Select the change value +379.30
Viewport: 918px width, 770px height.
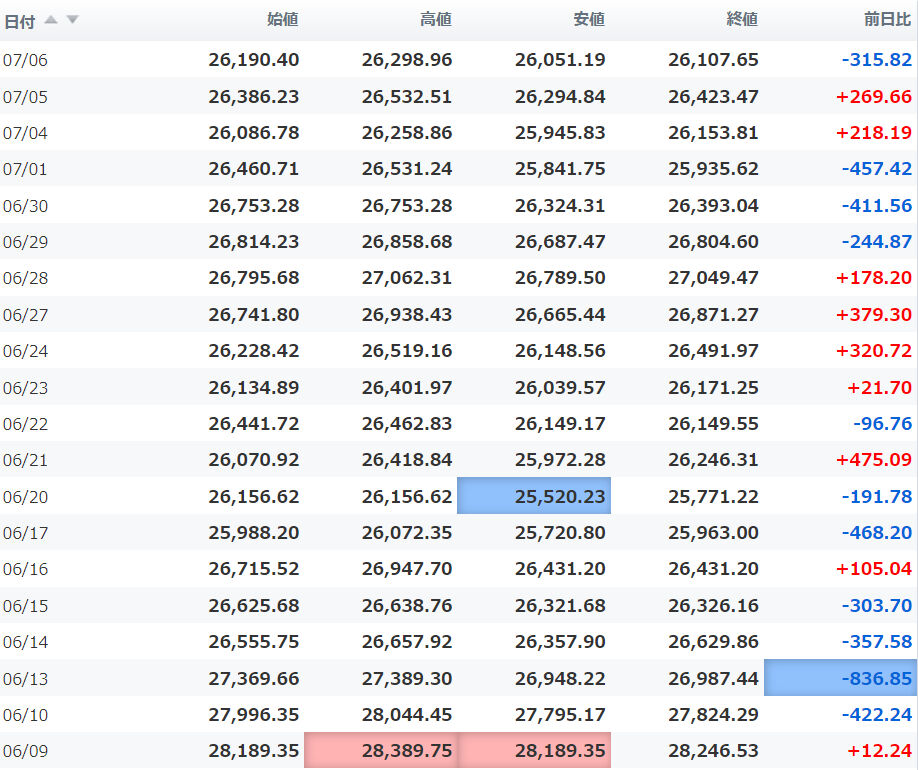click(x=874, y=315)
